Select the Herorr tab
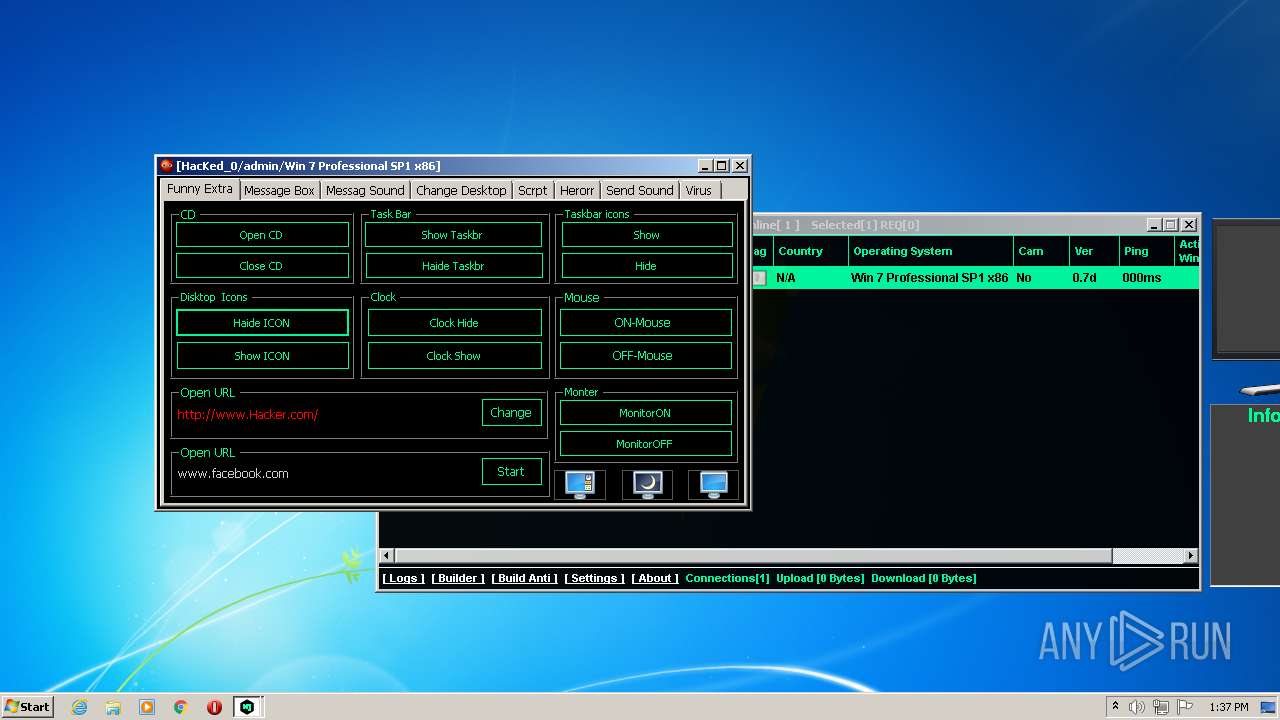 (577, 190)
